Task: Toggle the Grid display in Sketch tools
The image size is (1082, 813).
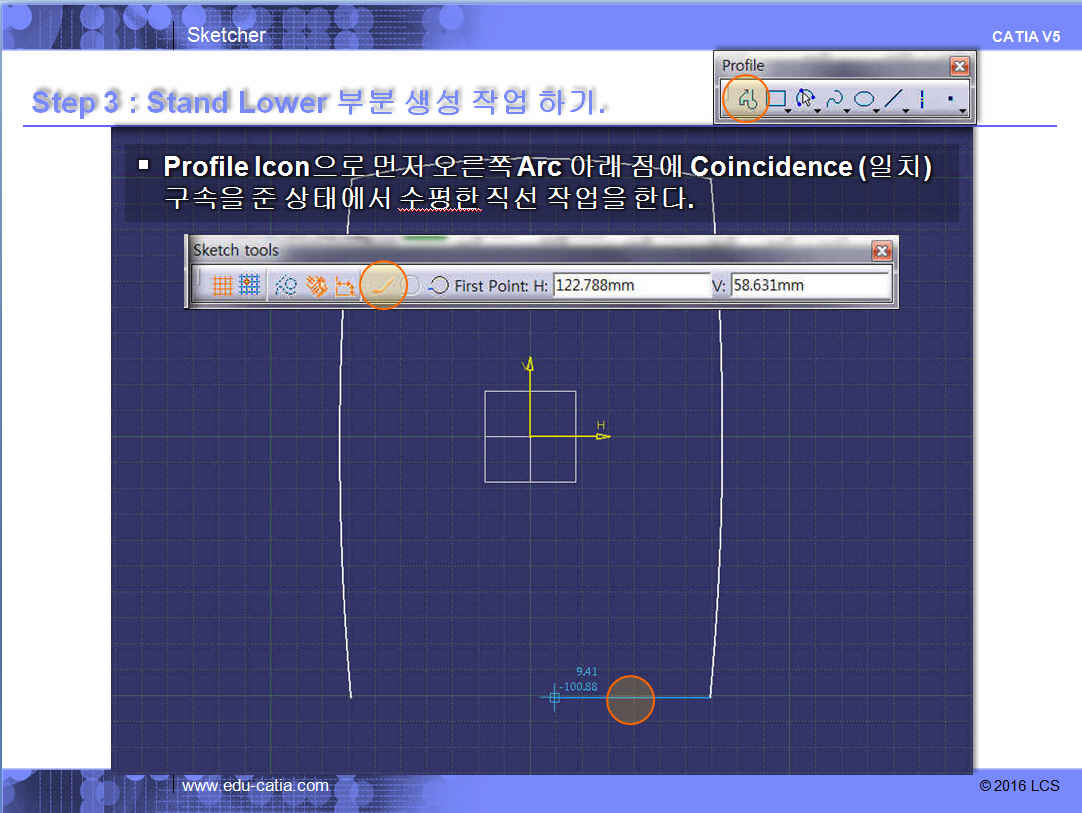Action: (223, 286)
